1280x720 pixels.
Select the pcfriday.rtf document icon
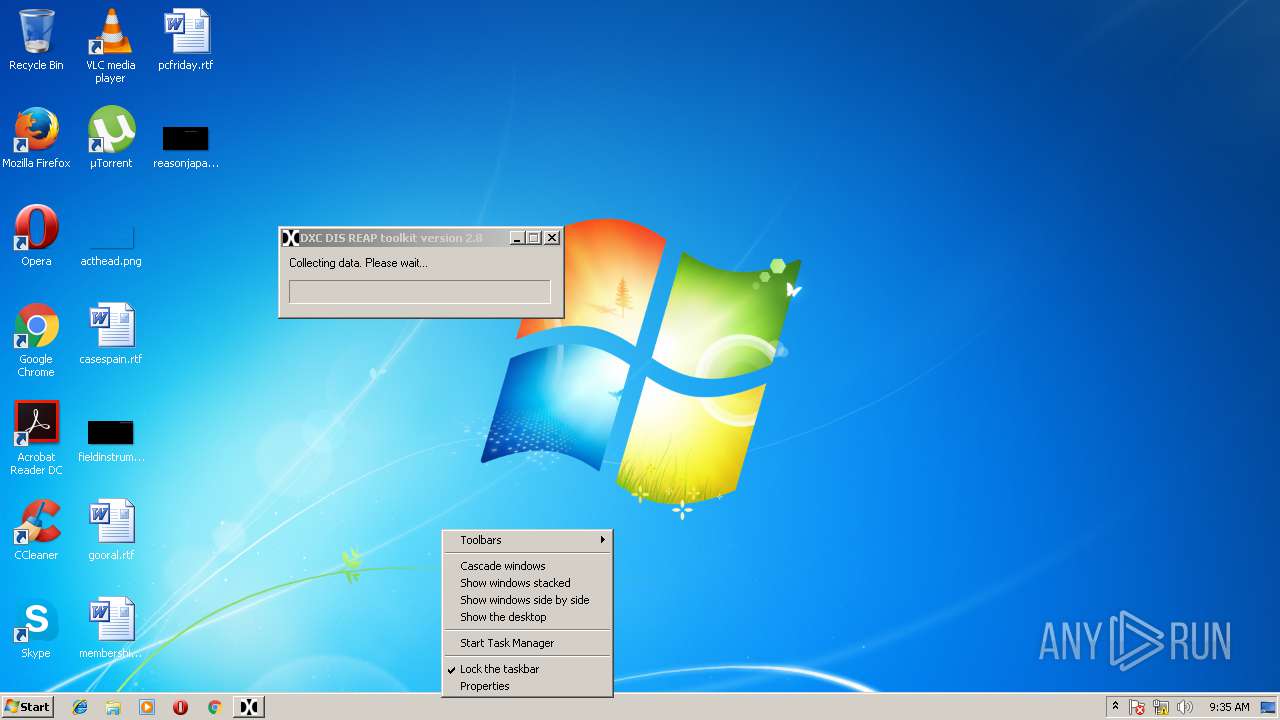pyautogui.click(x=185, y=40)
